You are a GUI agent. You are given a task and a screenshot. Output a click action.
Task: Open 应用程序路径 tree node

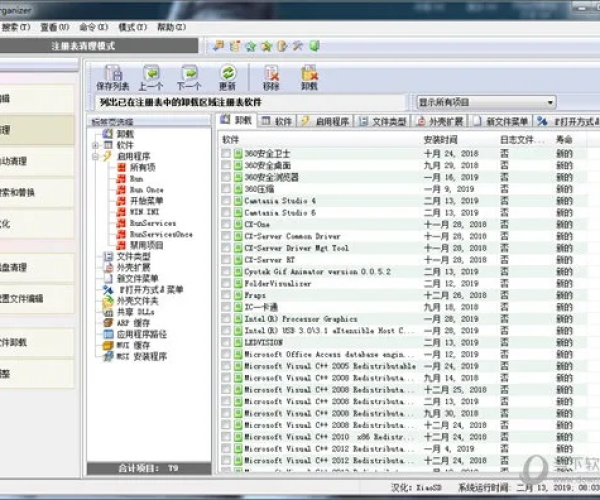pyautogui.click(x=141, y=334)
